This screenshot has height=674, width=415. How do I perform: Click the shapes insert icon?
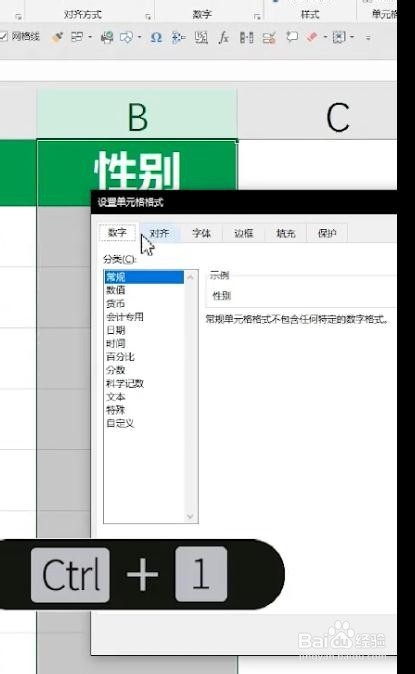(x=126, y=37)
